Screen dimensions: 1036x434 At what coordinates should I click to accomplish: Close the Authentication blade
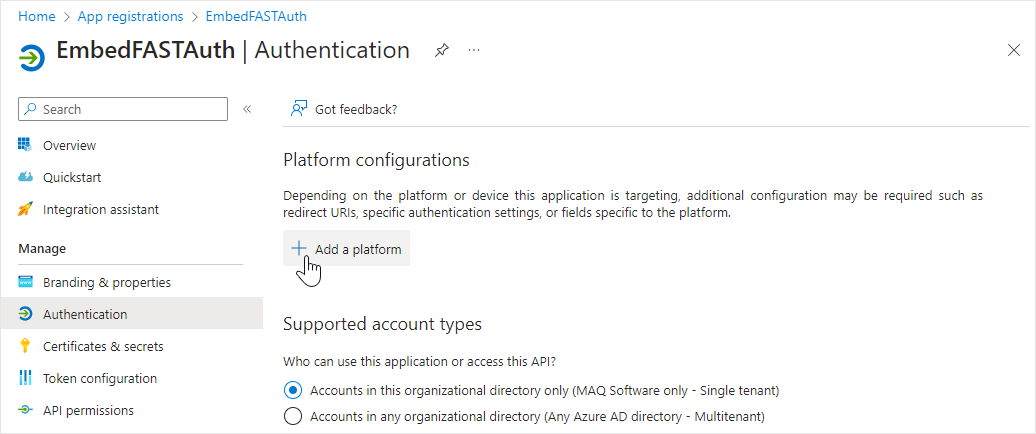(1013, 50)
